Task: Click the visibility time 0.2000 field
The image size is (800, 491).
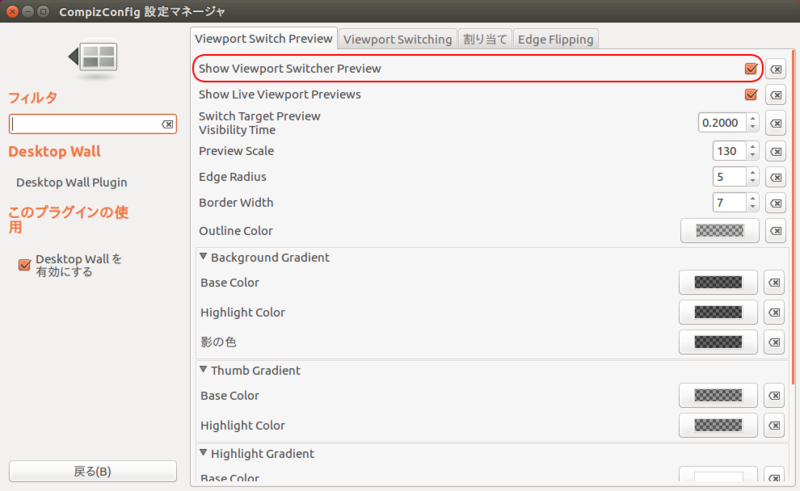Action: pyautogui.click(x=722, y=123)
